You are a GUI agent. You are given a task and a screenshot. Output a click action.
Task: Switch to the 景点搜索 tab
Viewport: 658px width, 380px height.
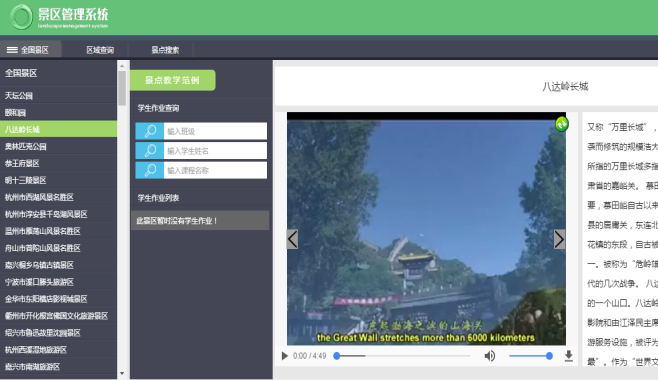(x=165, y=50)
